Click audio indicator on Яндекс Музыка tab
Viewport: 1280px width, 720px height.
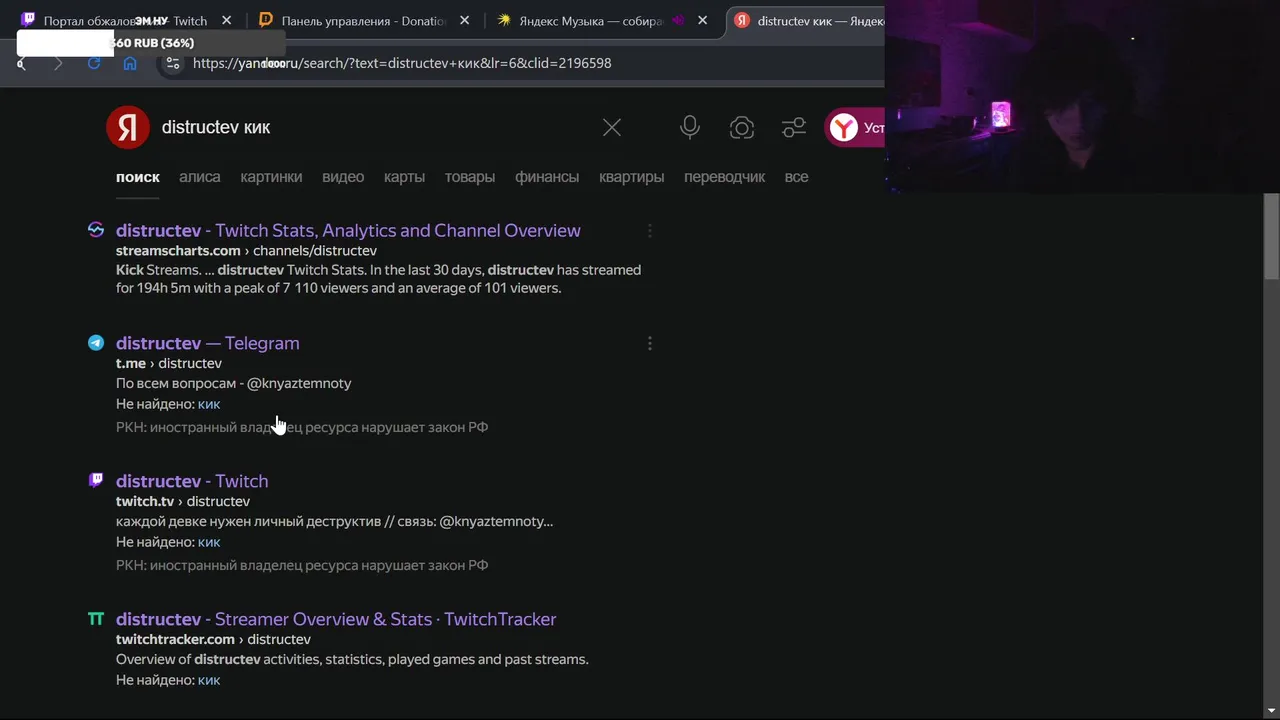[678, 20]
